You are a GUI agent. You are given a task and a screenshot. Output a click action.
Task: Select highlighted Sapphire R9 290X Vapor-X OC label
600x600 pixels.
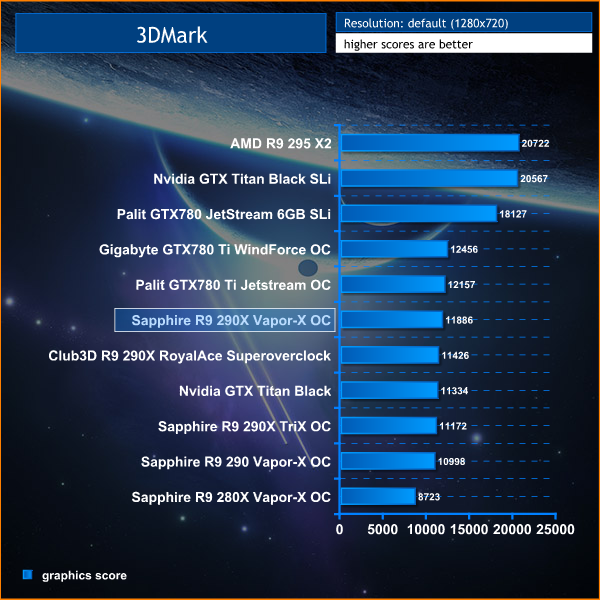click(225, 320)
